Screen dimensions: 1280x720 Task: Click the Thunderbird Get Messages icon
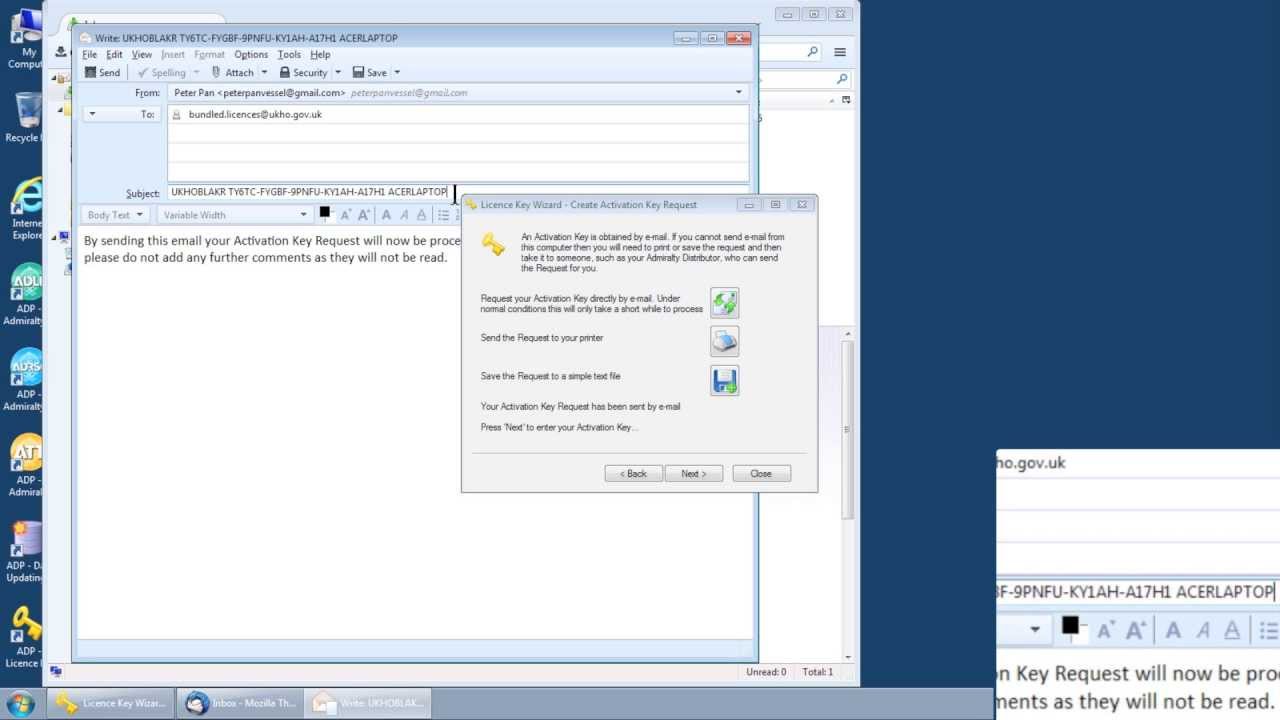pyautogui.click(x=62, y=52)
